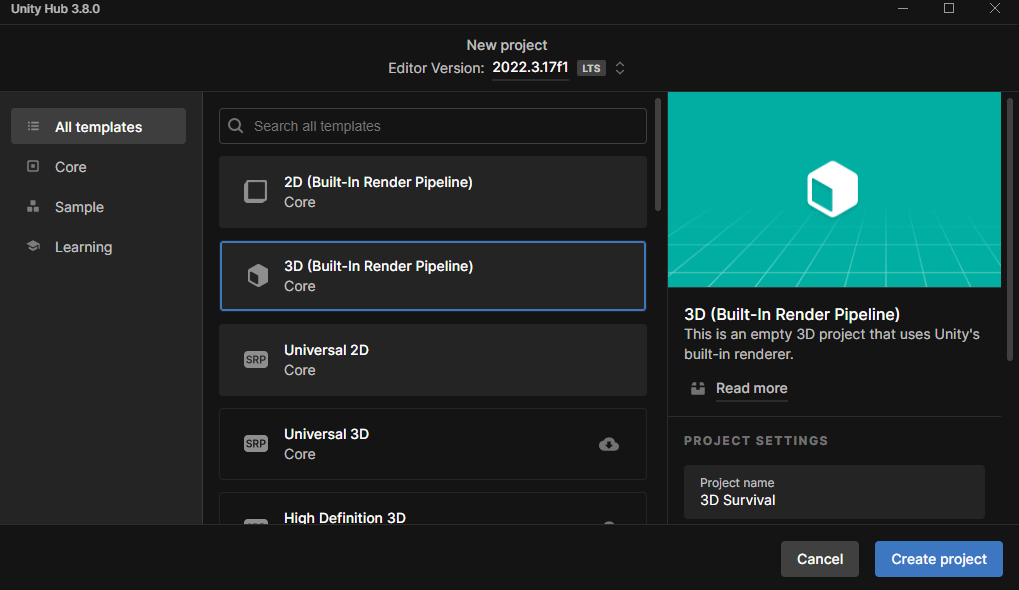Viewport: 1019px width, 590px height.
Task: Click the Core category icon in sidebar
Action: tap(33, 166)
